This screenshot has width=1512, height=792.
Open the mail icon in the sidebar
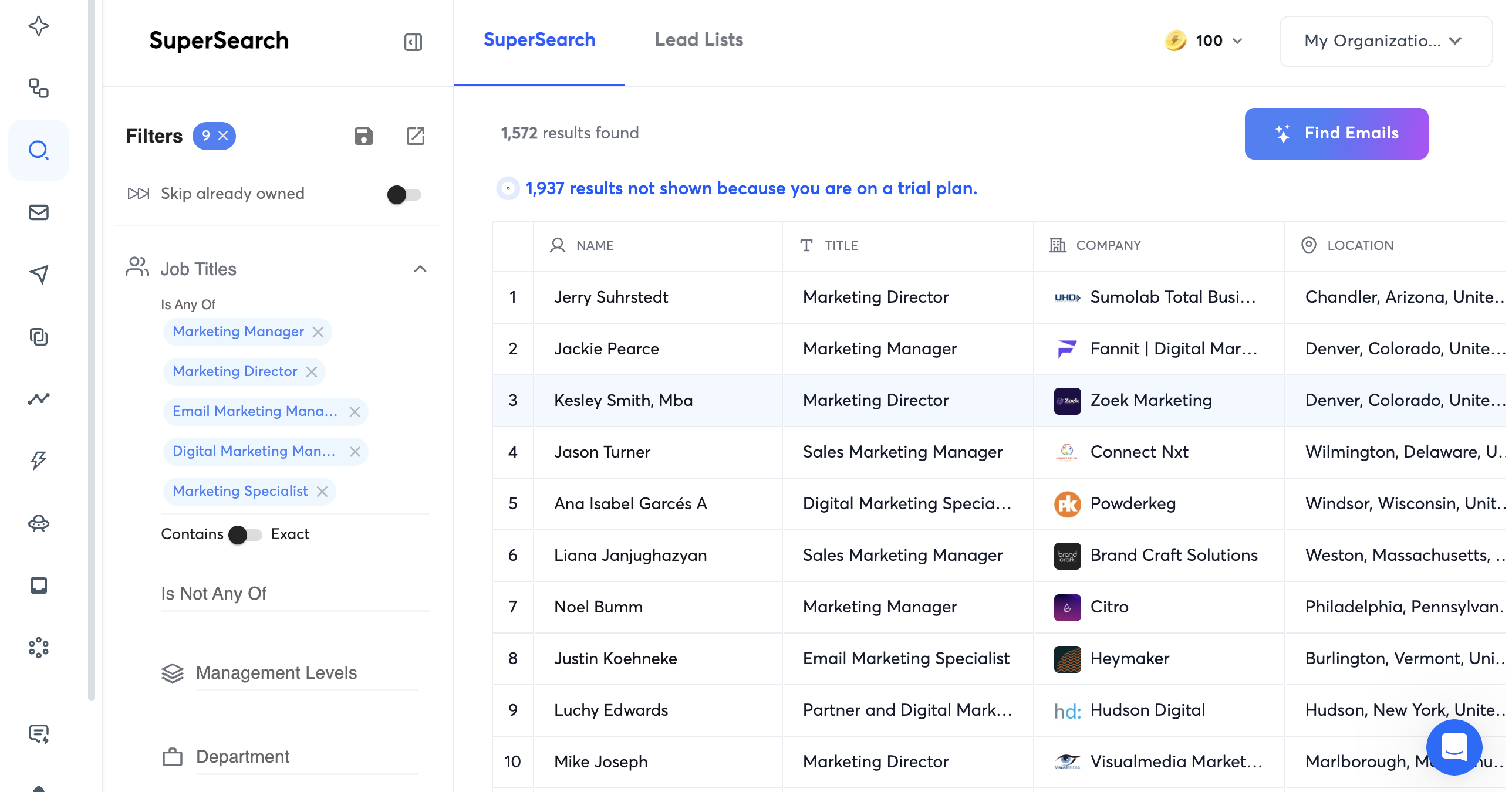[x=39, y=212]
